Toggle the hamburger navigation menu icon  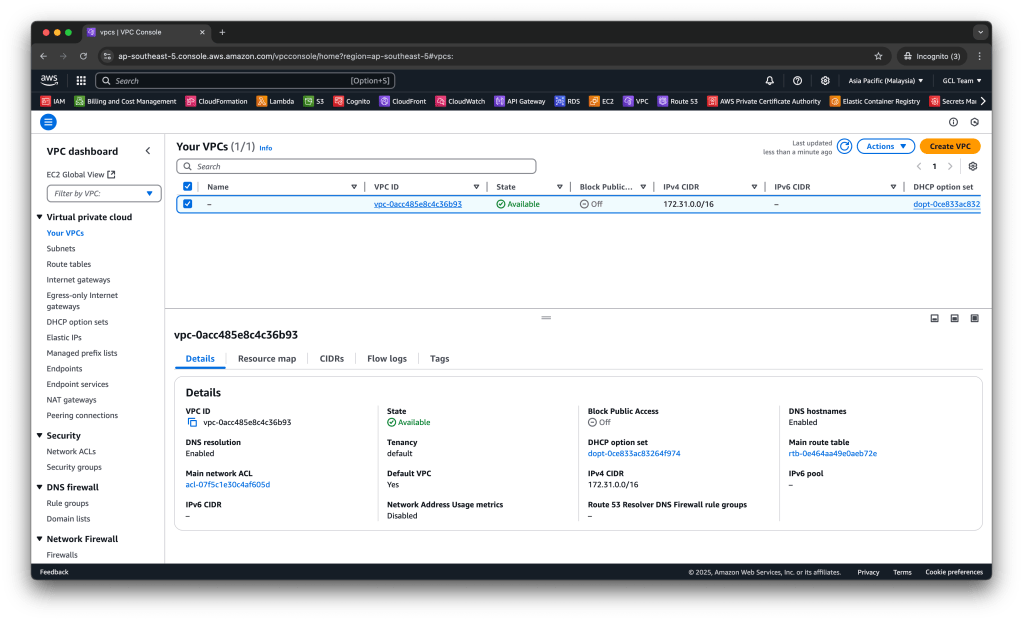[48, 122]
